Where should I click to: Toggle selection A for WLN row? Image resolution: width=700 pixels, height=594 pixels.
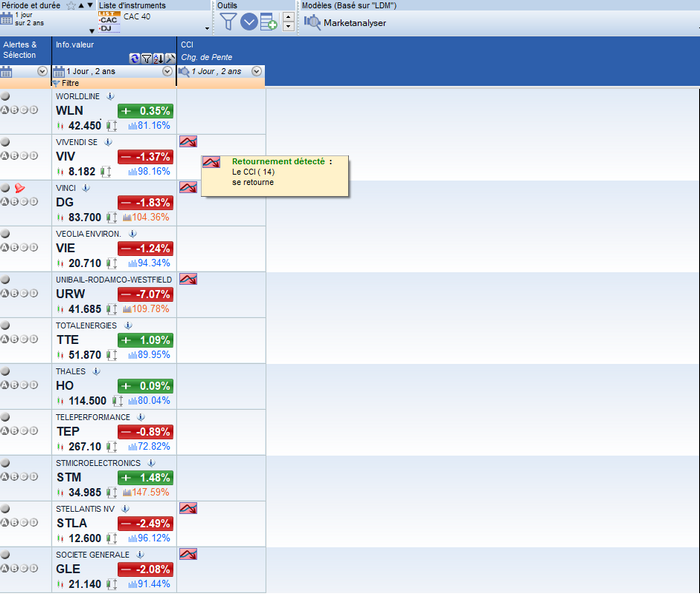(4, 110)
